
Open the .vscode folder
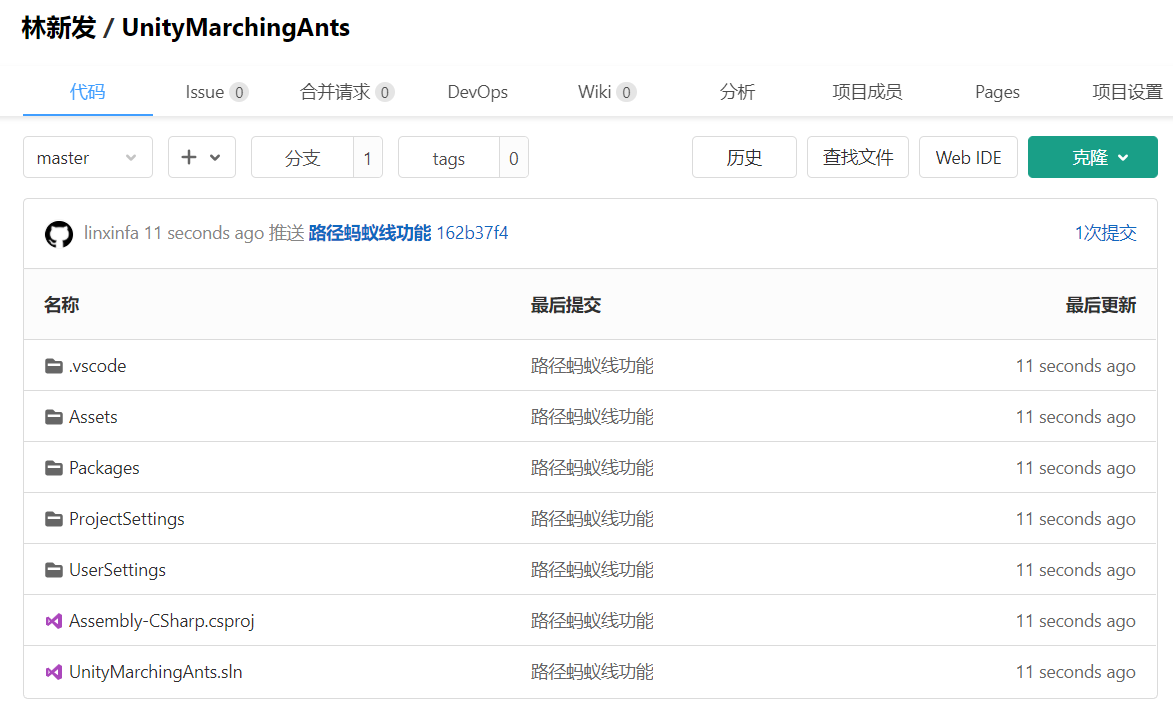pos(97,366)
